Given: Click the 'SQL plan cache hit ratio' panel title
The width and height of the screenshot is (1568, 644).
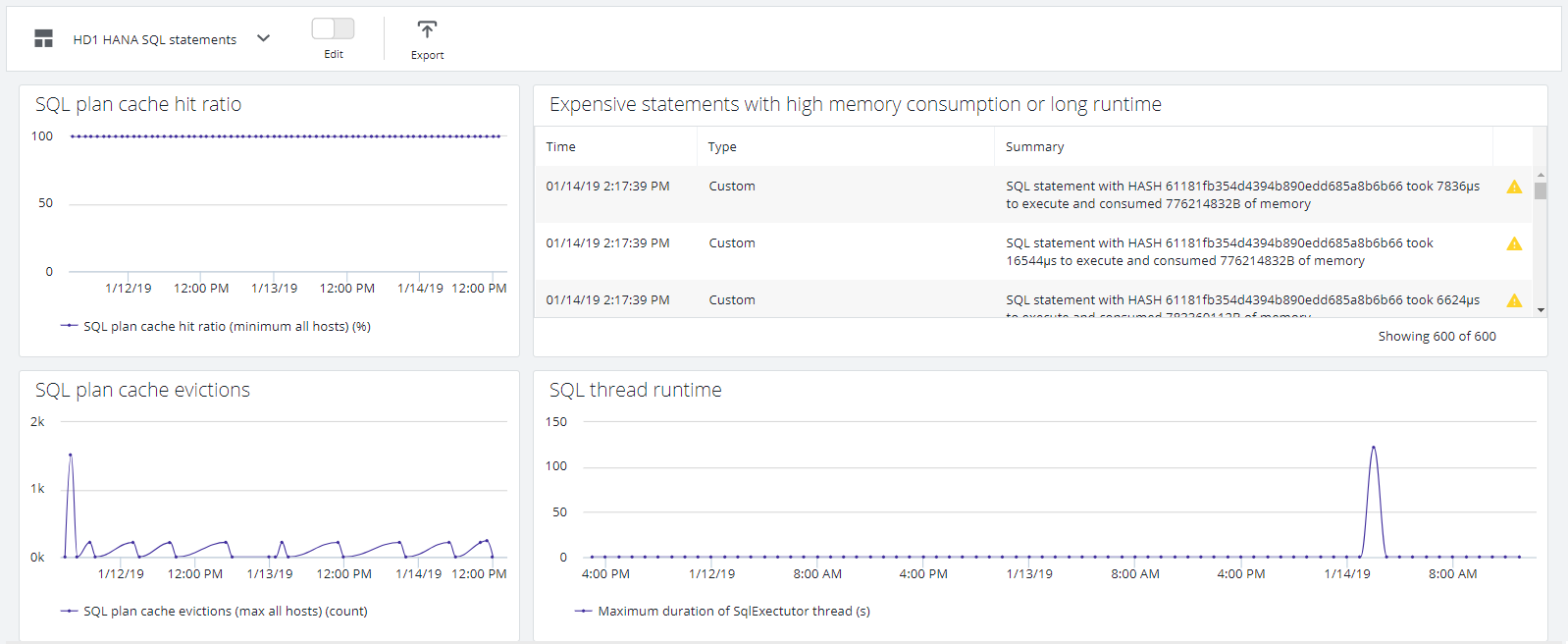Looking at the screenshot, I should pos(138,104).
